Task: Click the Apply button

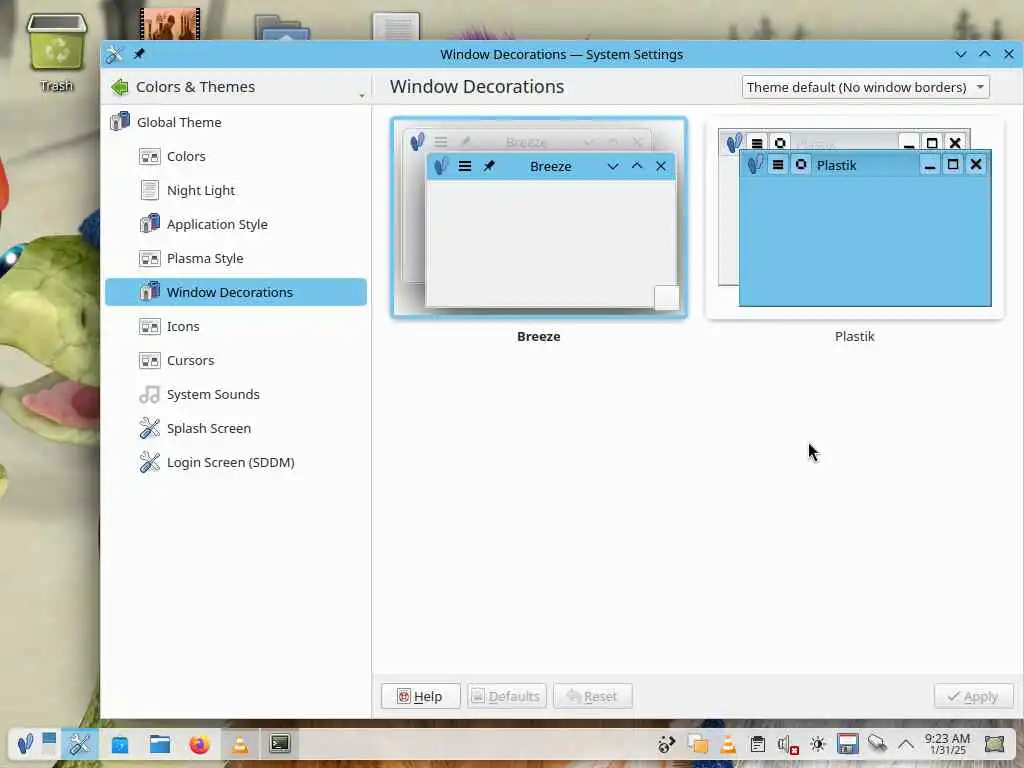Action: pyautogui.click(x=974, y=696)
